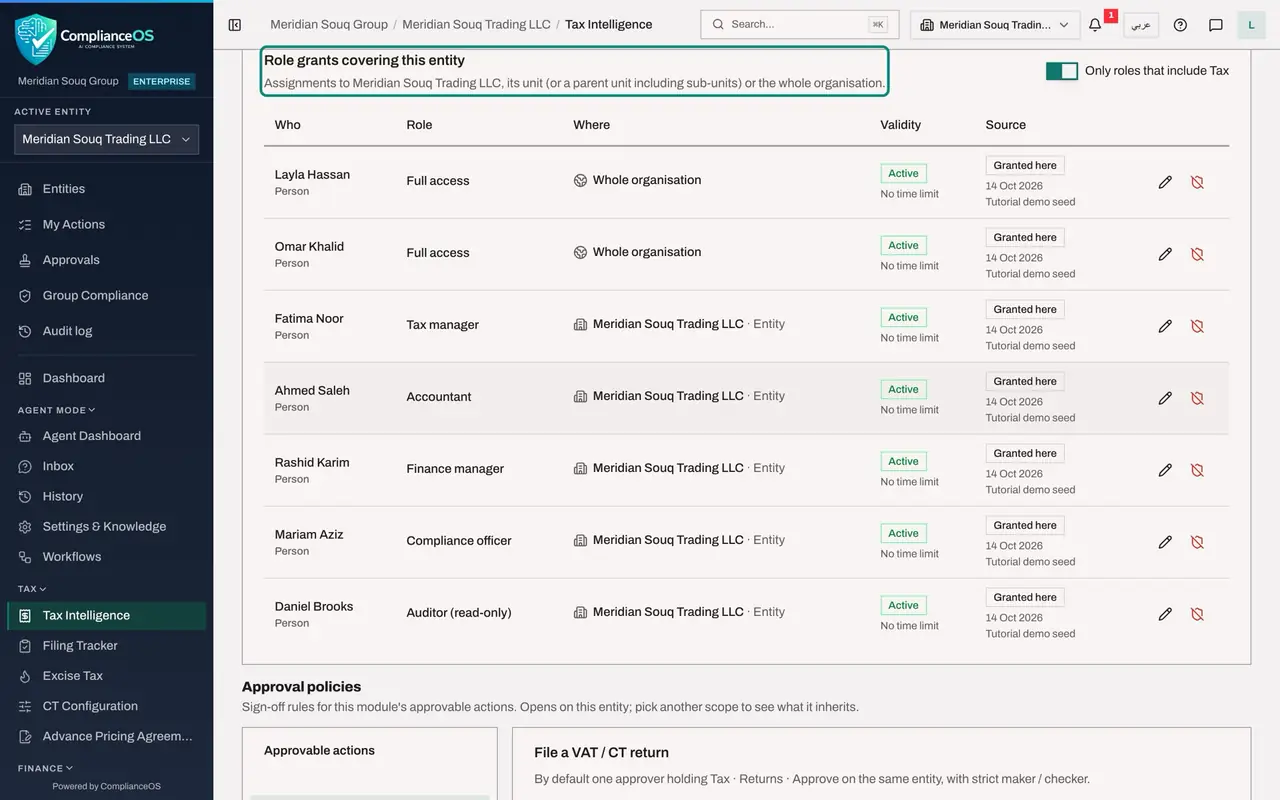Open header entity switcher dropdown
This screenshot has width=1280, height=800.
click(995, 25)
